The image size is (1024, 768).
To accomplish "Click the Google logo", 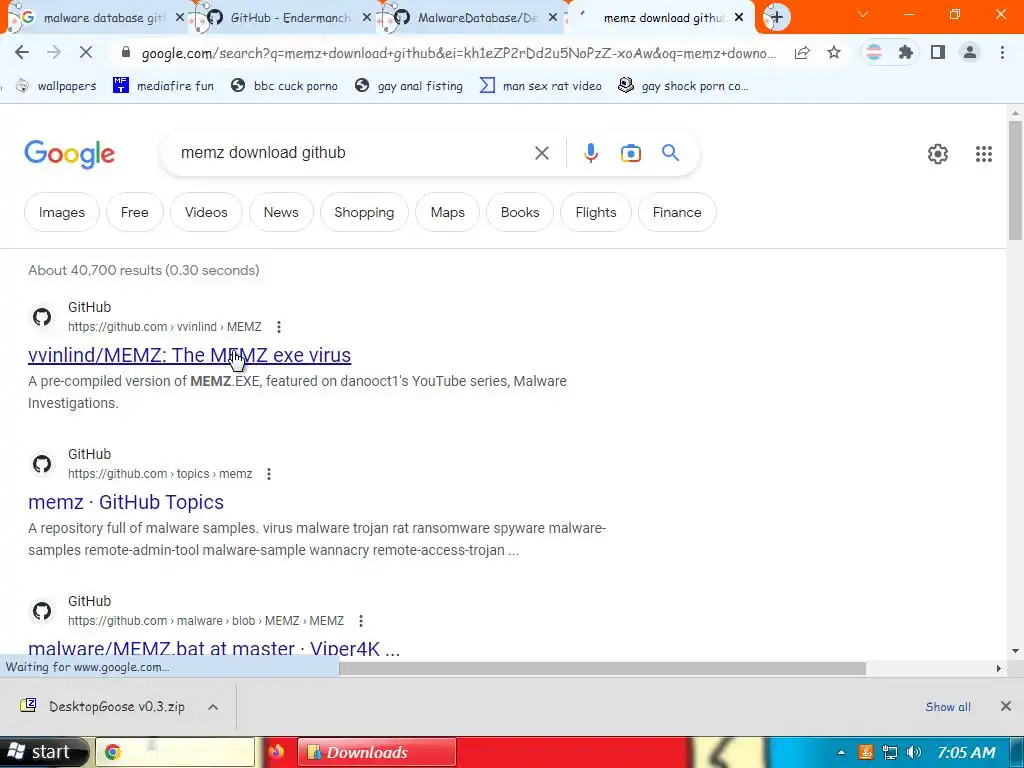I will point(69,154).
